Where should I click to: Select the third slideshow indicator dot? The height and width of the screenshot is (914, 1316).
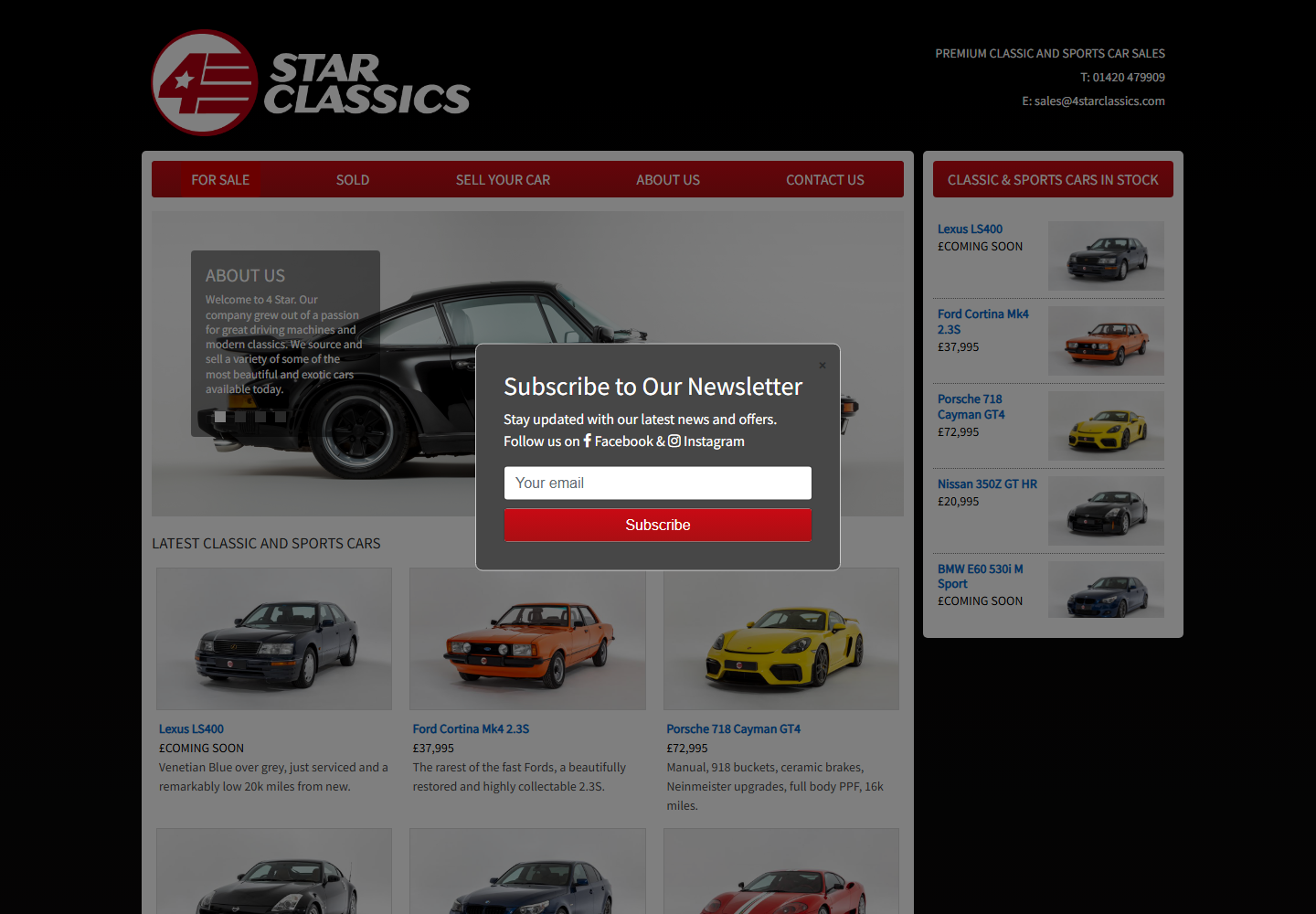click(x=260, y=417)
